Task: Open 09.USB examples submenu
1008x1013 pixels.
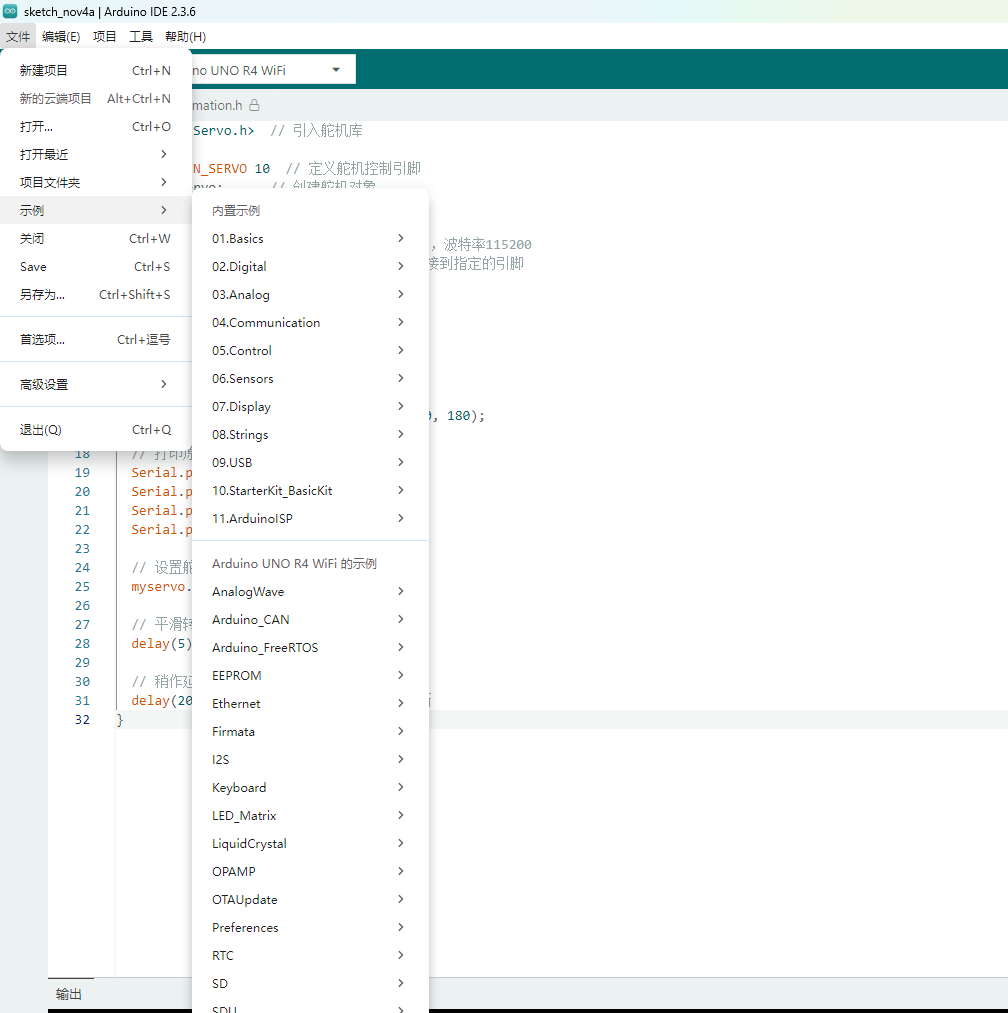Action: pos(310,463)
